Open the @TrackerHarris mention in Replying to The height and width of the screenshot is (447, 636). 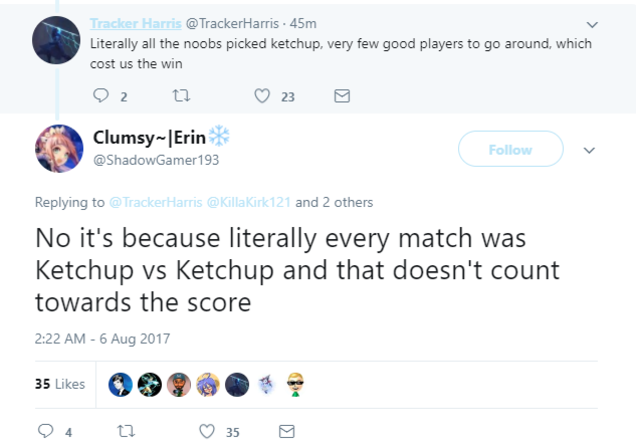[156, 202]
